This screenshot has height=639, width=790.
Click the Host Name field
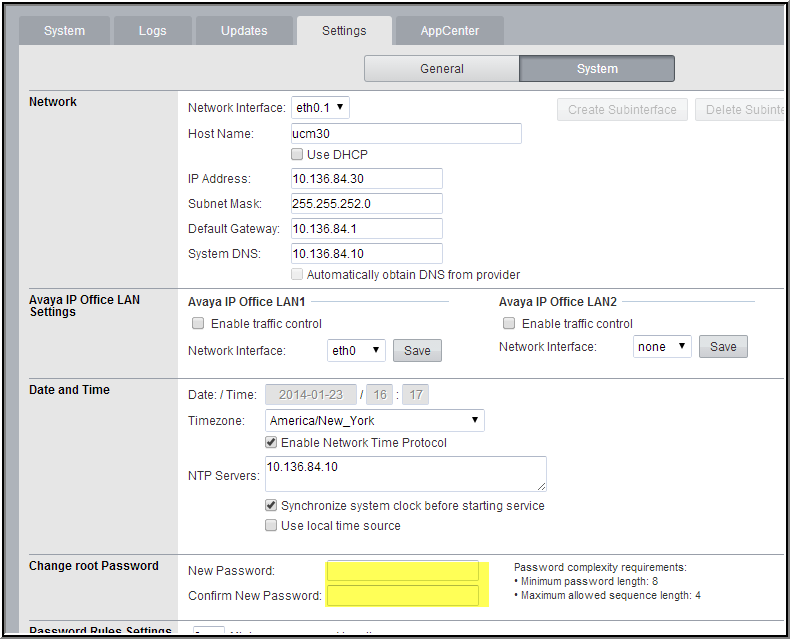click(406, 134)
